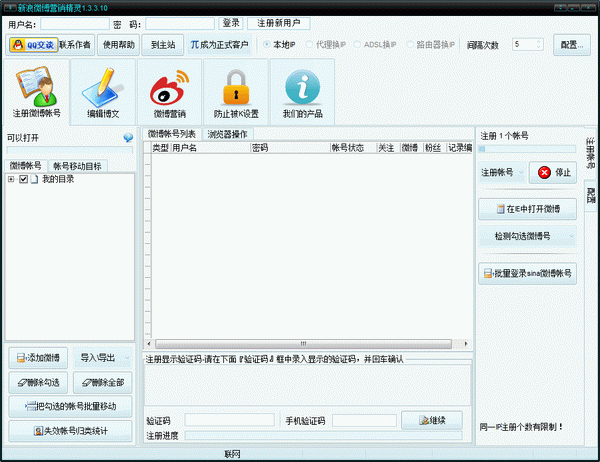Select the 代理换IP radio option
This screenshot has width=600, height=462.
(x=309, y=44)
